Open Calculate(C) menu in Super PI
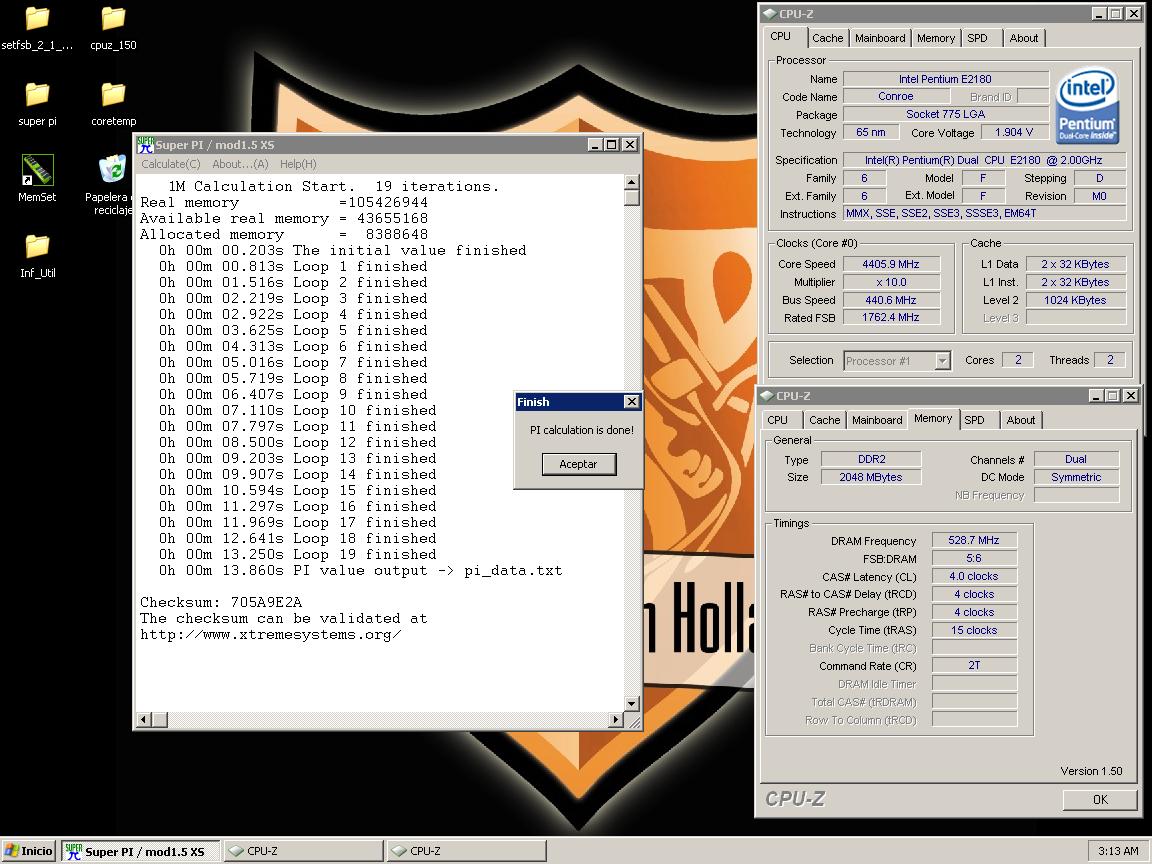Screen dimensions: 1152x864 pos(170,164)
